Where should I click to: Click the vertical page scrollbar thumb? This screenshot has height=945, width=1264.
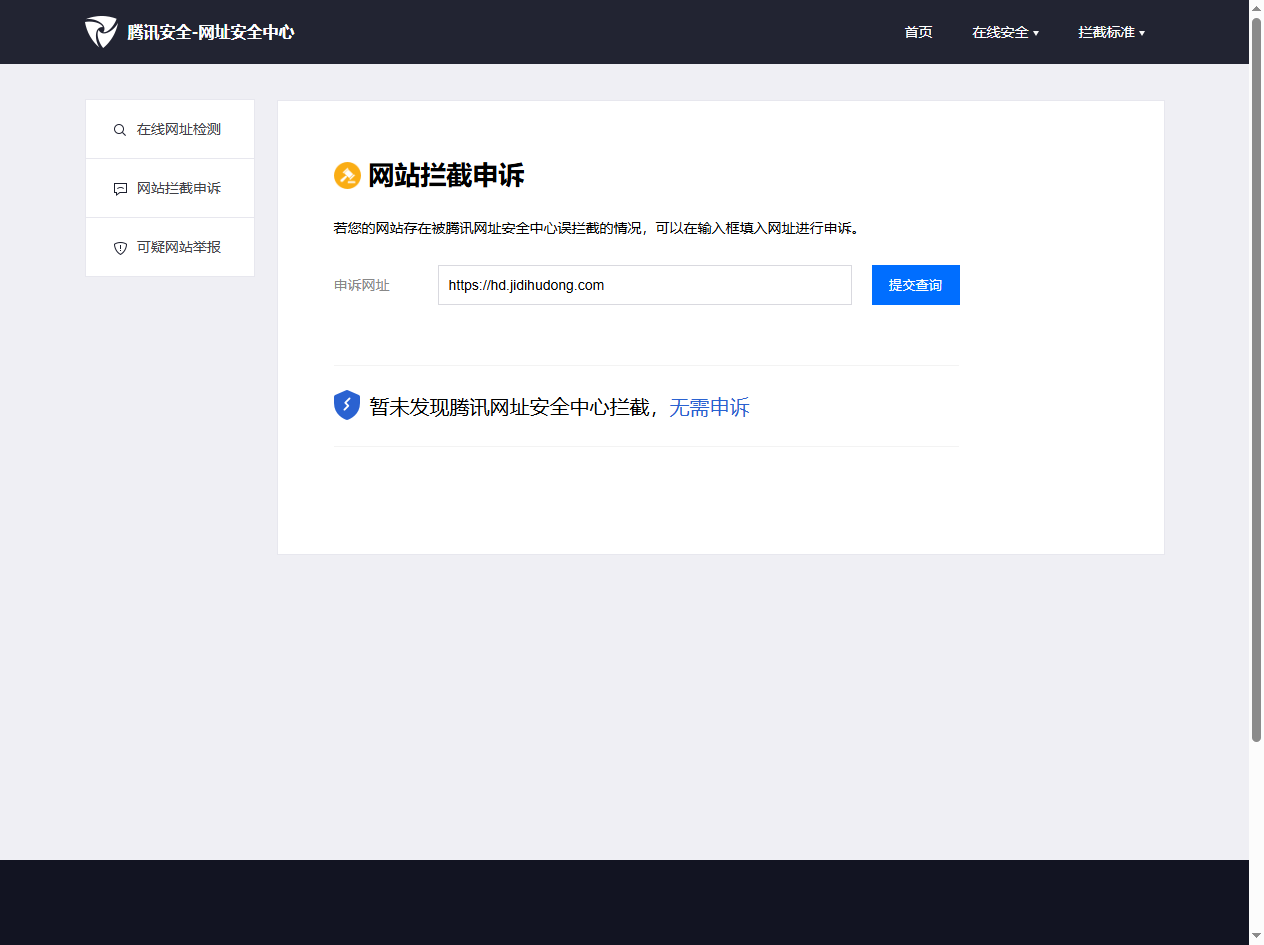pos(1256,380)
